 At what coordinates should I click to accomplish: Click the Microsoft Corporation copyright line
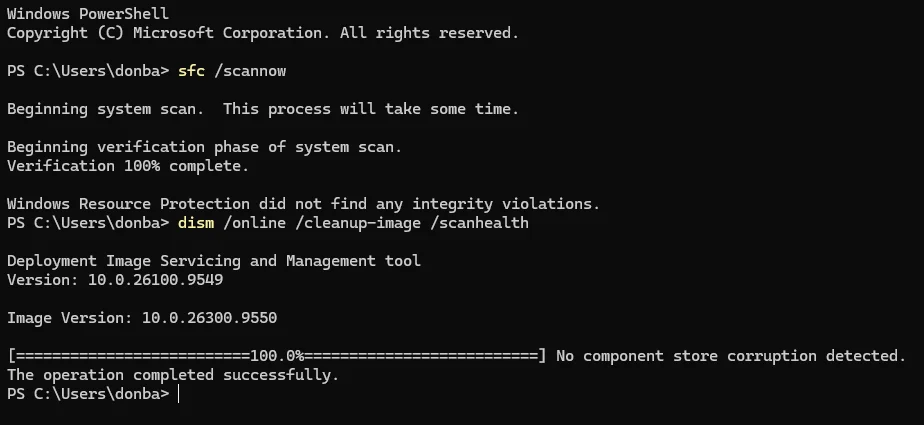click(x=263, y=33)
